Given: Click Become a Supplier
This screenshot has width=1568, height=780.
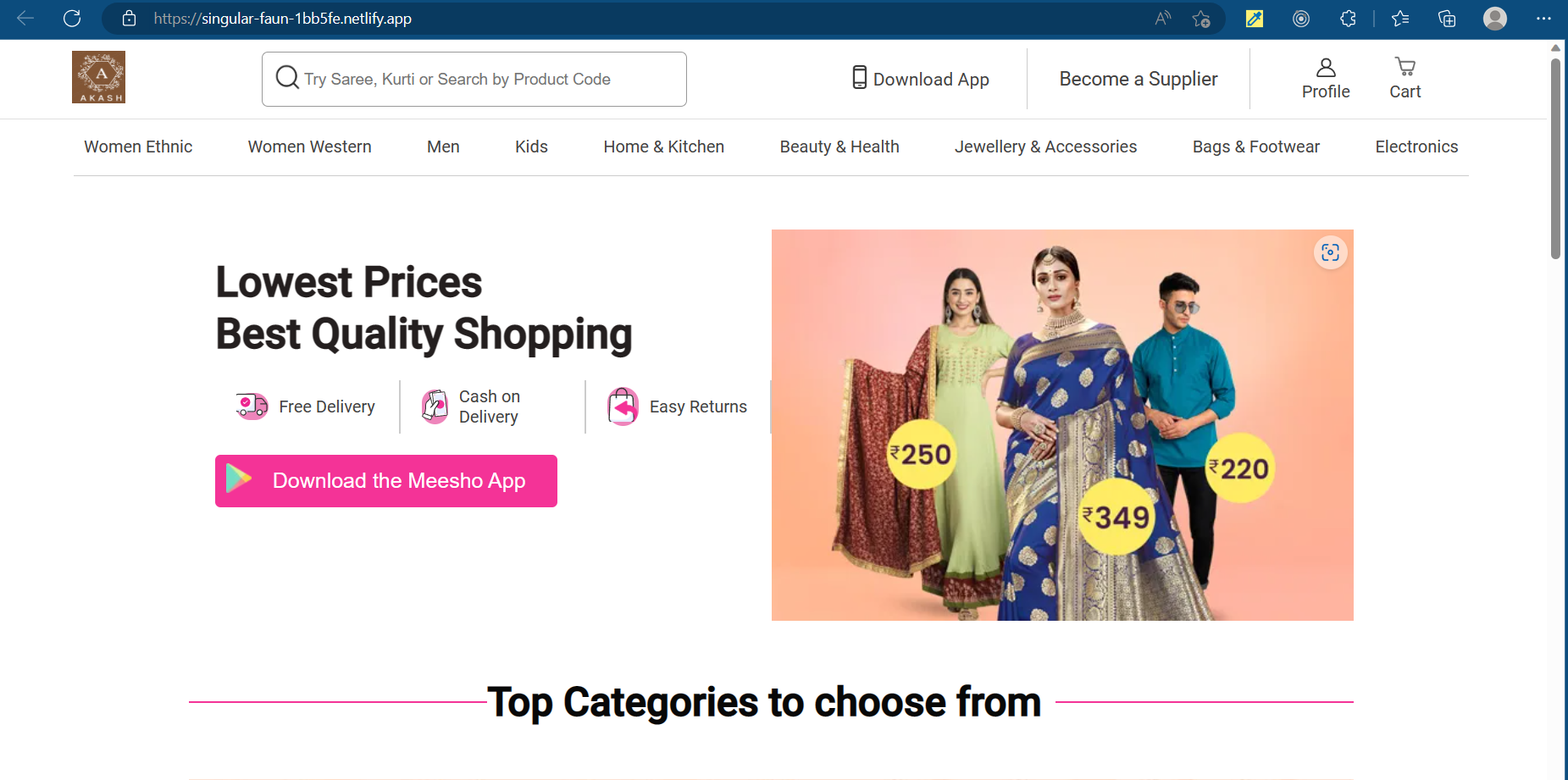Looking at the screenshot, I should [x=1139, y=79].
